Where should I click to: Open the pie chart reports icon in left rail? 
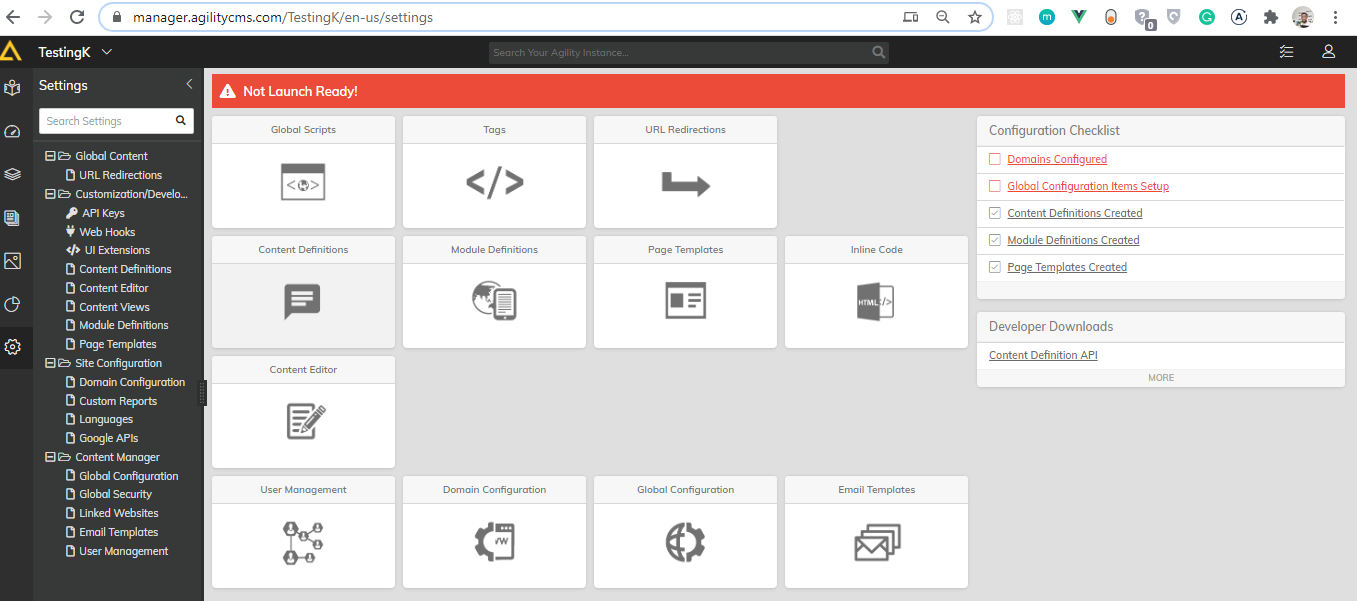pyautogui.click(x=12, y=304)
